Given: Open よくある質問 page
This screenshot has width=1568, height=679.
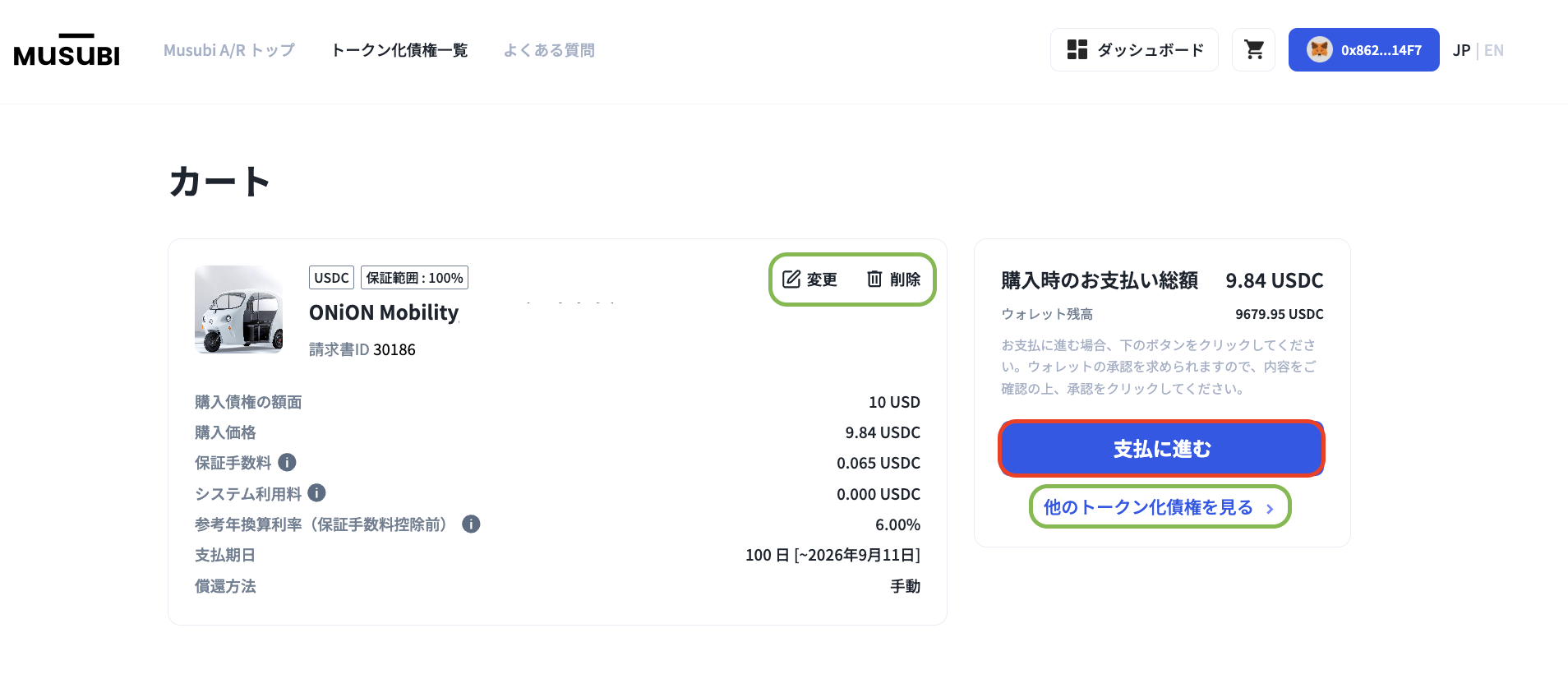Looking at the screenshot, I should [x=549, y=50].
